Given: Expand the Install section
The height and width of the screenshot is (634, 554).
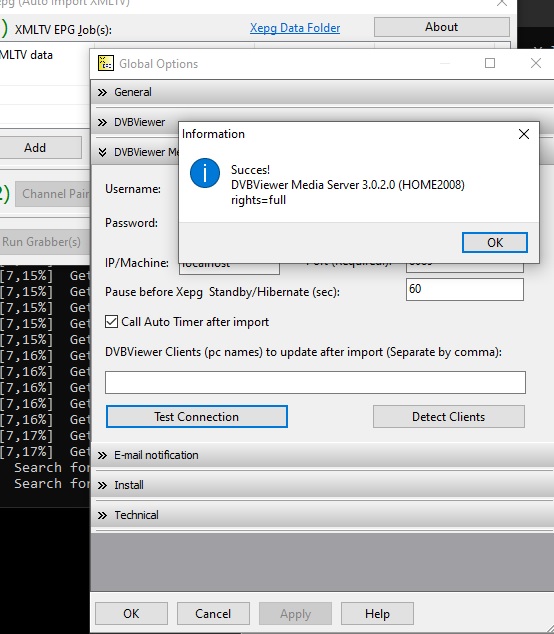Looking at the screenshot, I should point(322,485).
